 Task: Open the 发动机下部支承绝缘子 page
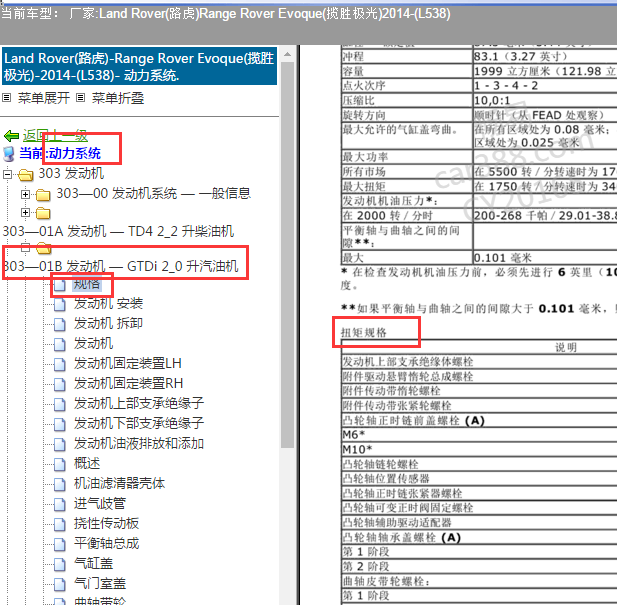tap(139, 423)
